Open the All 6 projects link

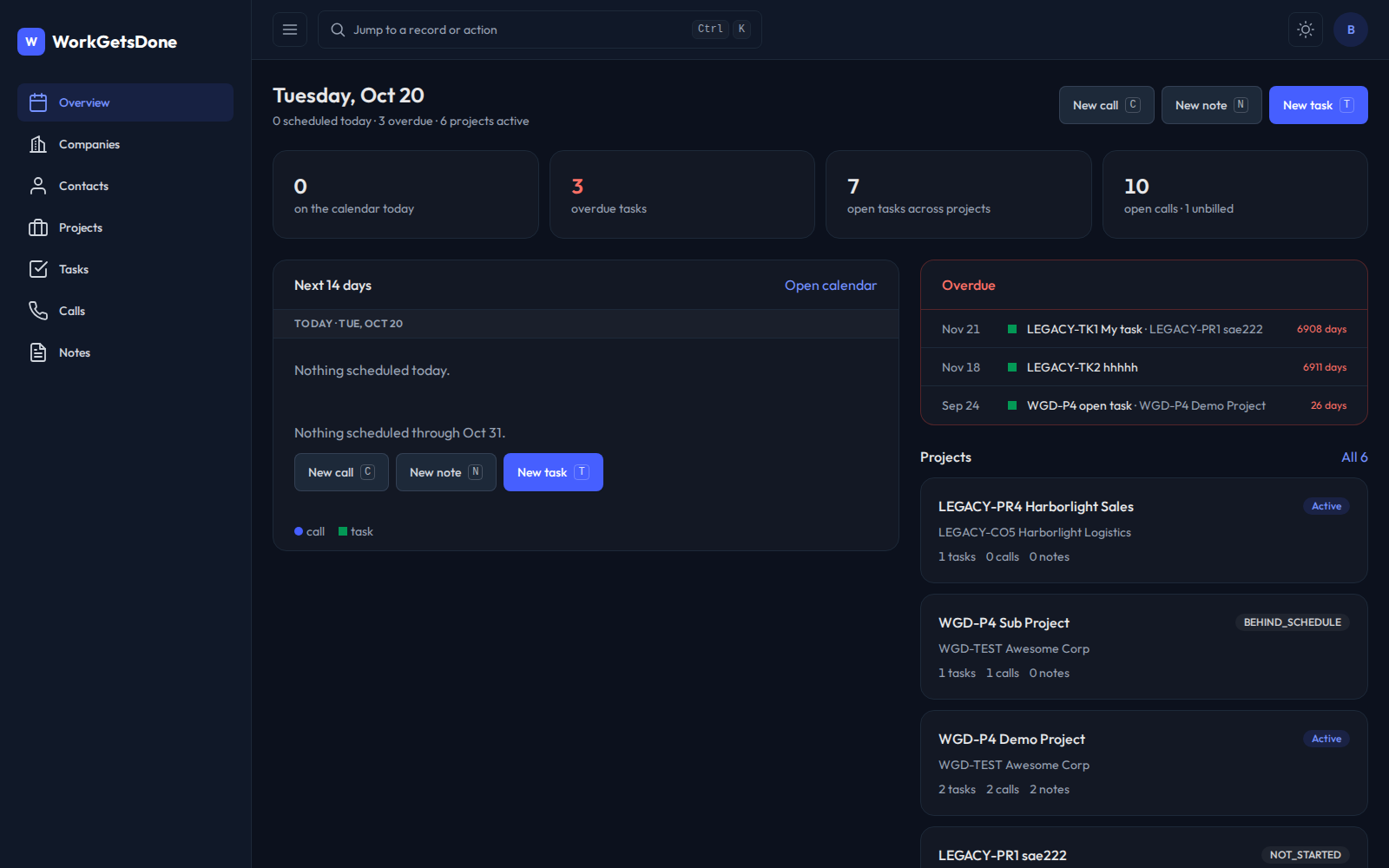[x=1354, y=457]
